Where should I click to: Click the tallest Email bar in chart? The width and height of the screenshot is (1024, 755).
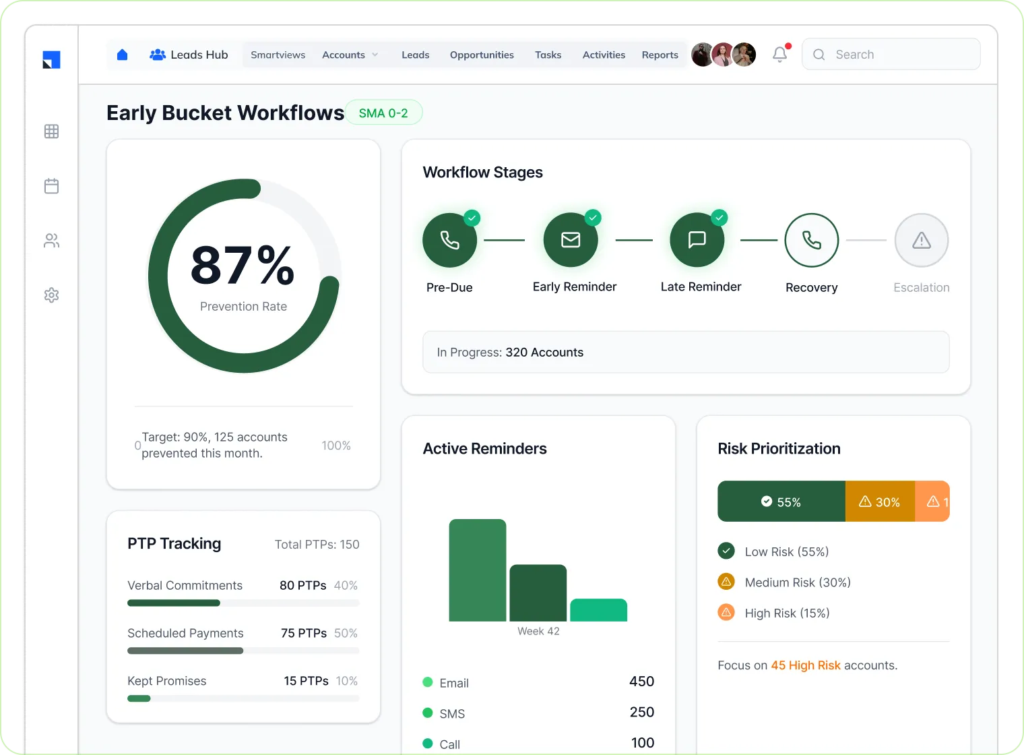(477, 570)
